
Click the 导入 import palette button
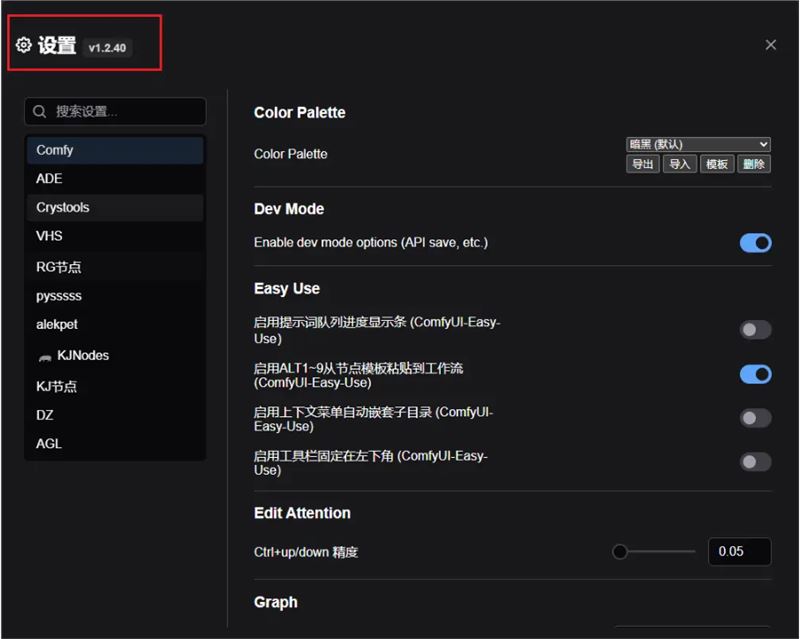(680, 164)
